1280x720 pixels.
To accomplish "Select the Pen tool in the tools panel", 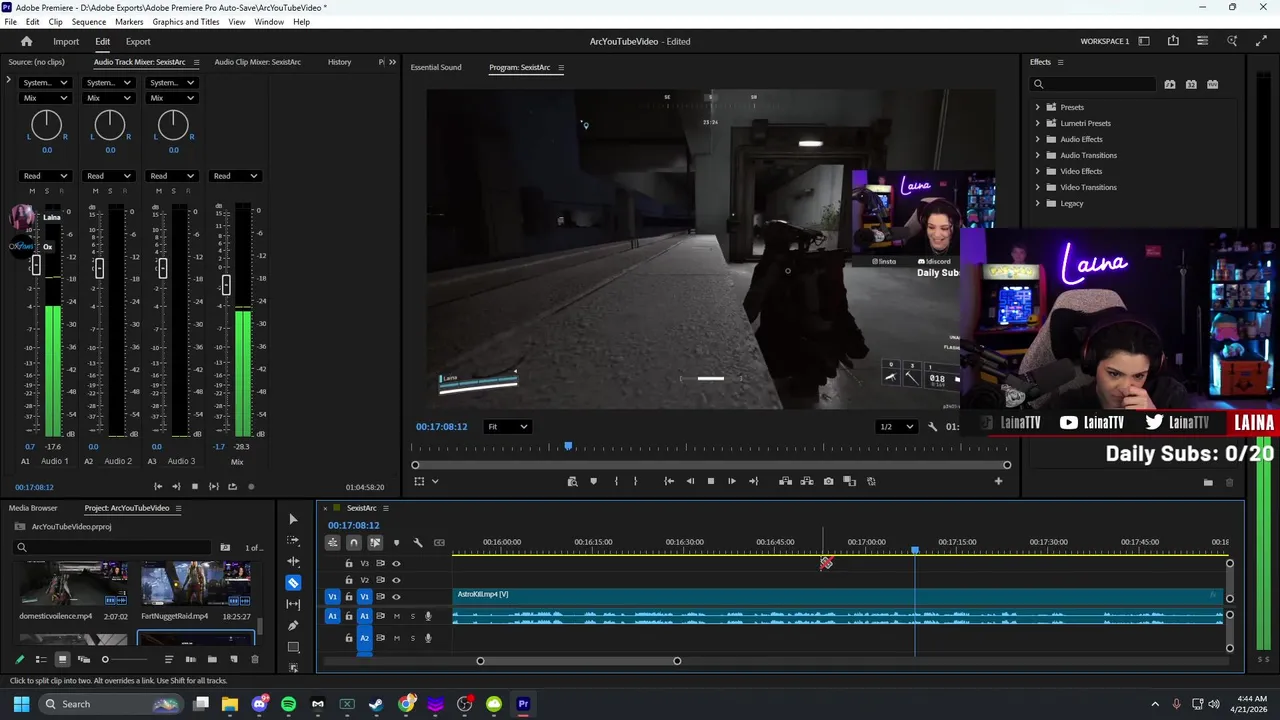I will pyautogui.click(x=293, y=625).
